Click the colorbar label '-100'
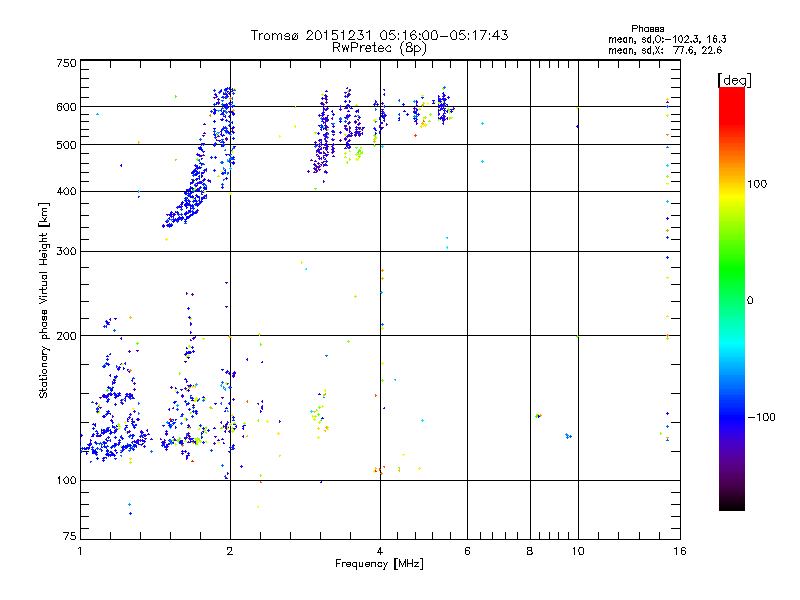 coord(761,417)
